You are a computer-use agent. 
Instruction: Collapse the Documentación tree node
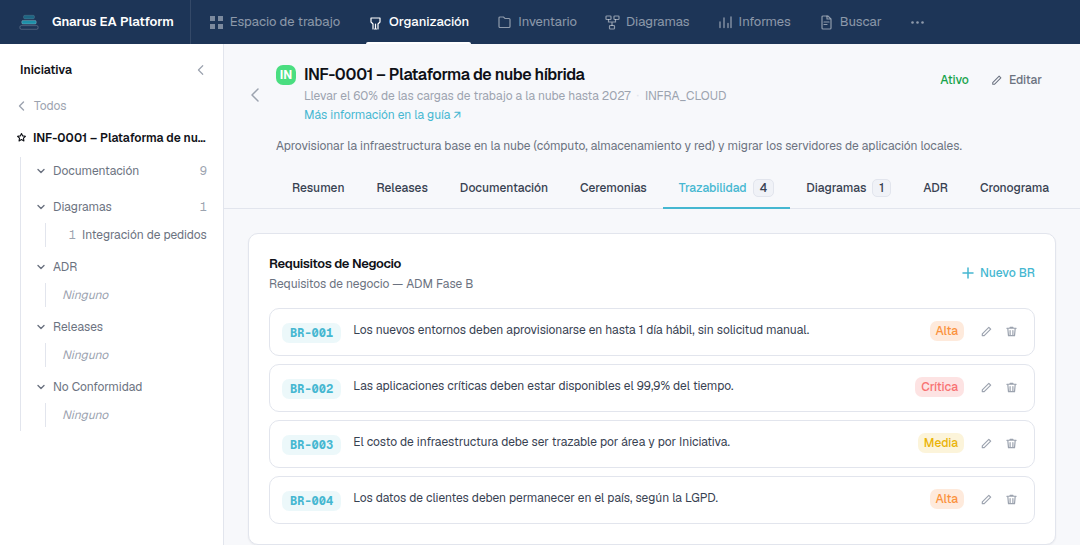[41, 171]
